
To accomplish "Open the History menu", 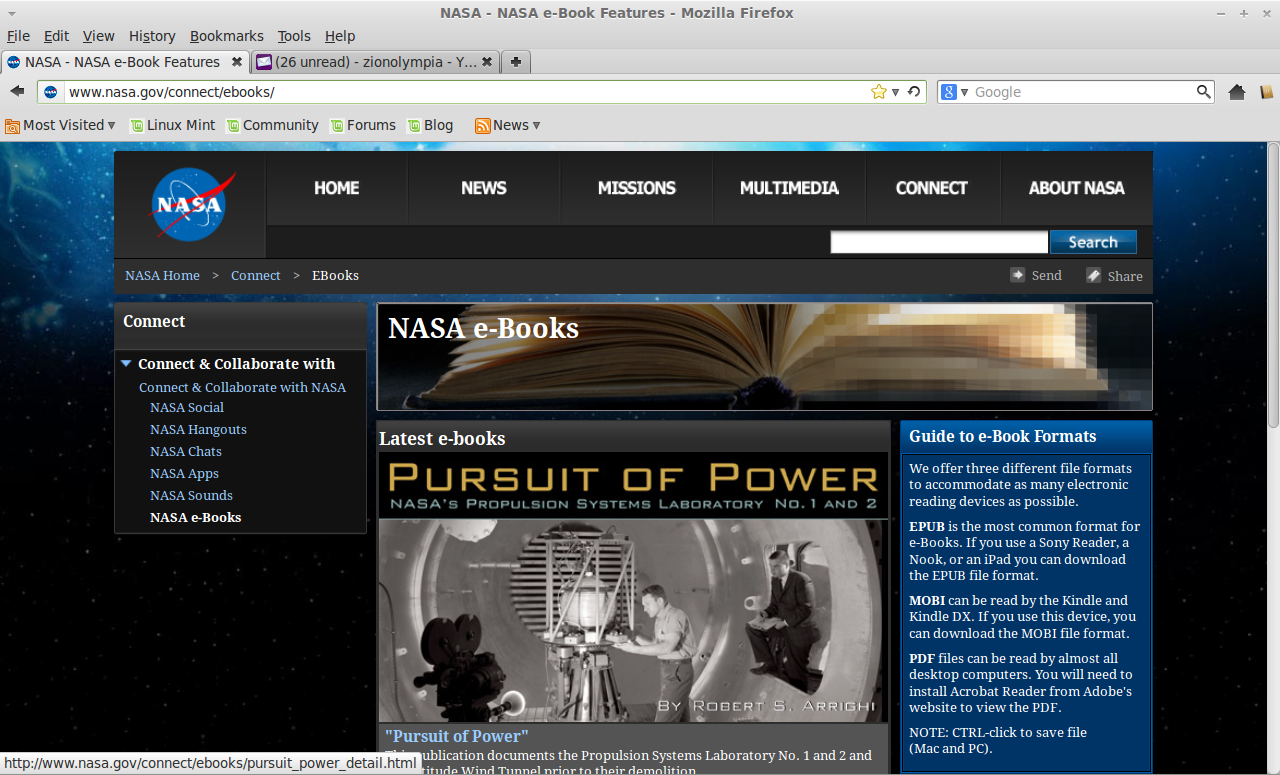I will click(152, 36).
